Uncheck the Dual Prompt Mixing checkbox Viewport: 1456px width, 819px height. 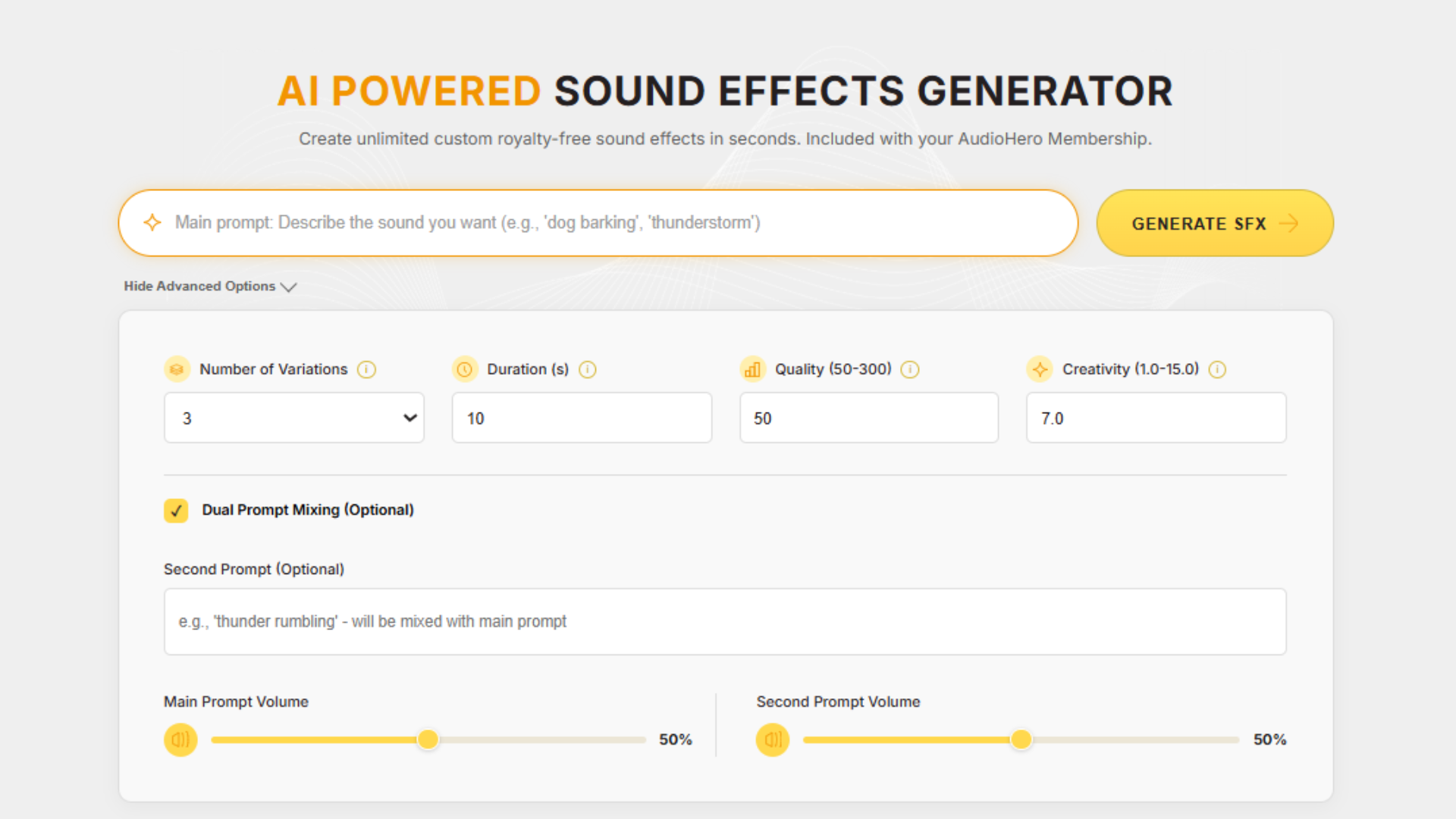[x=176, y=510]
